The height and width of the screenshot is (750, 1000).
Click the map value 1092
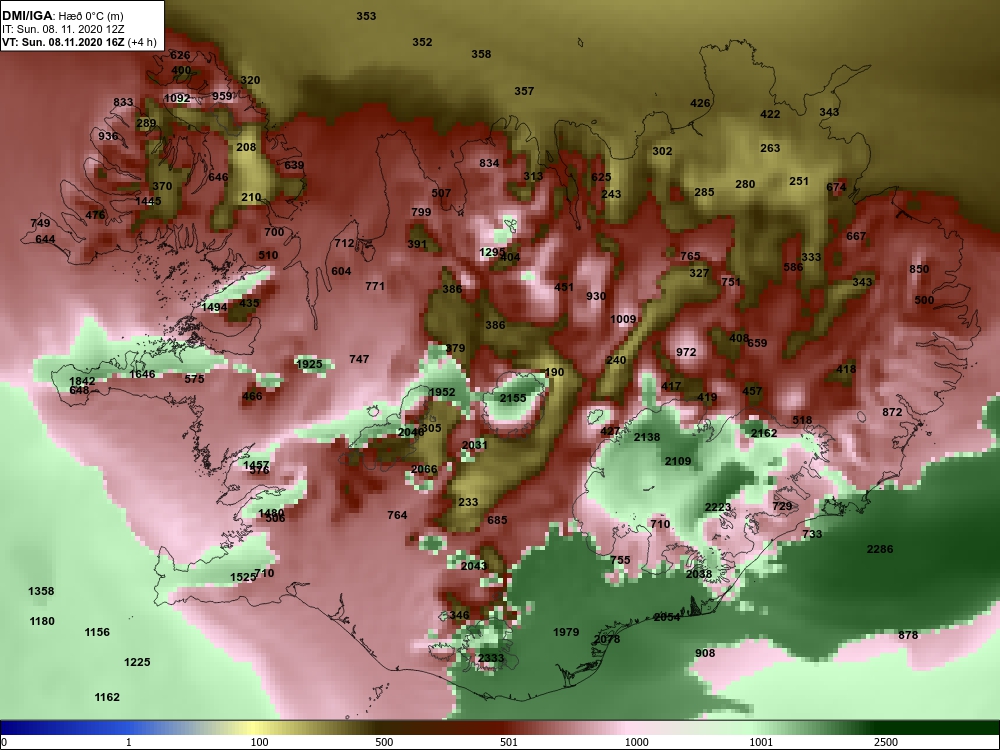point(177,98)
